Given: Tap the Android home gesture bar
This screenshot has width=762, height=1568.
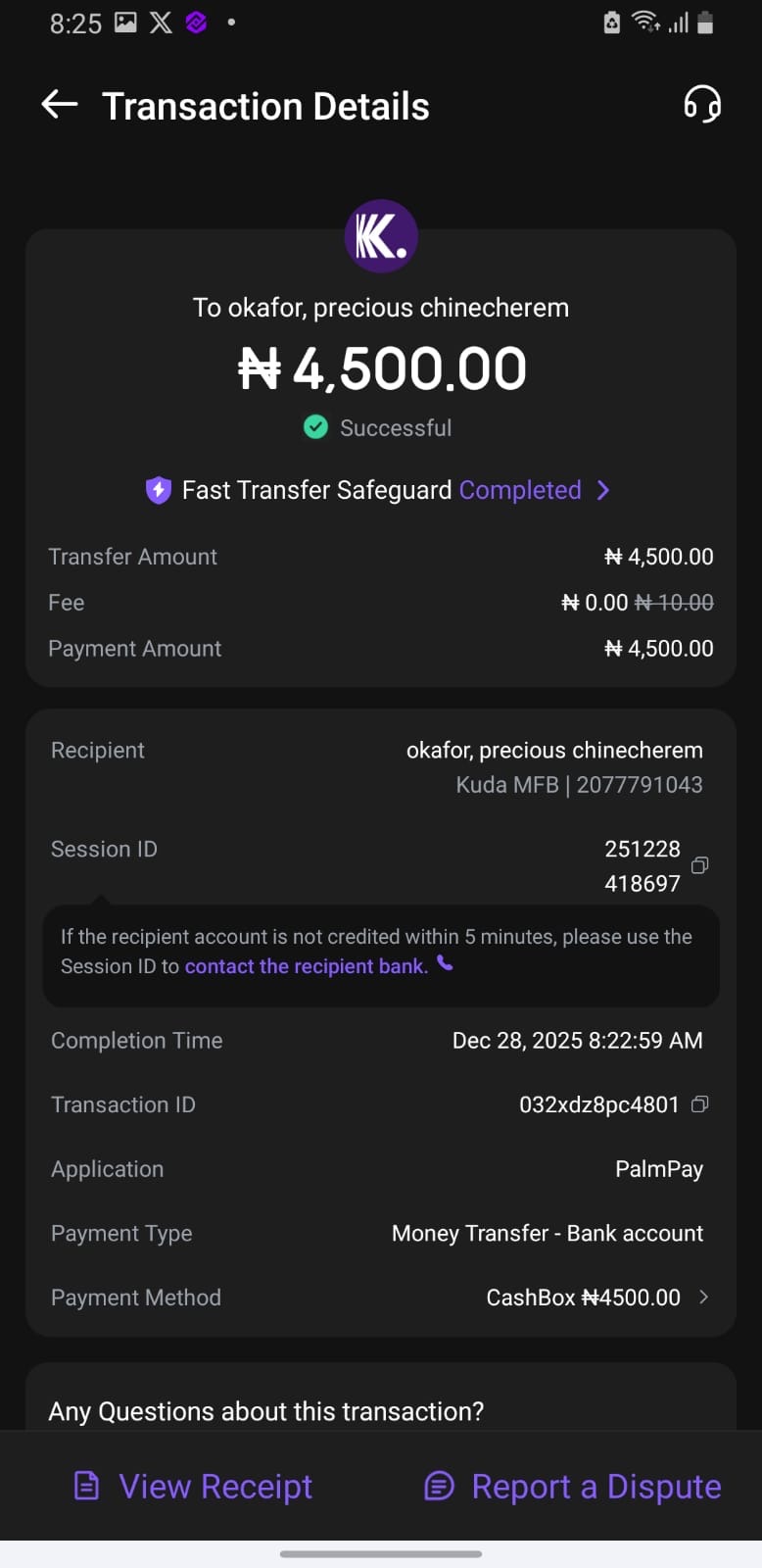Looking at the screenshot, I should (381, 1553).
